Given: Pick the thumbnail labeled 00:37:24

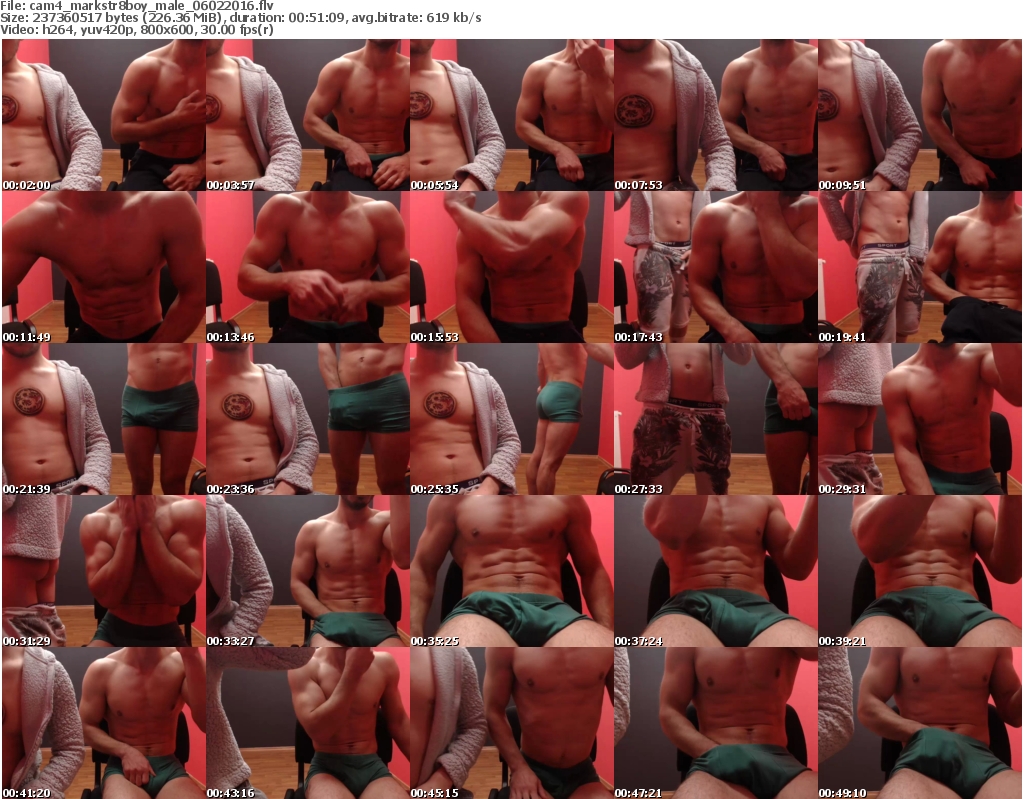Looking at the screenshot, I should click(716, 571).
